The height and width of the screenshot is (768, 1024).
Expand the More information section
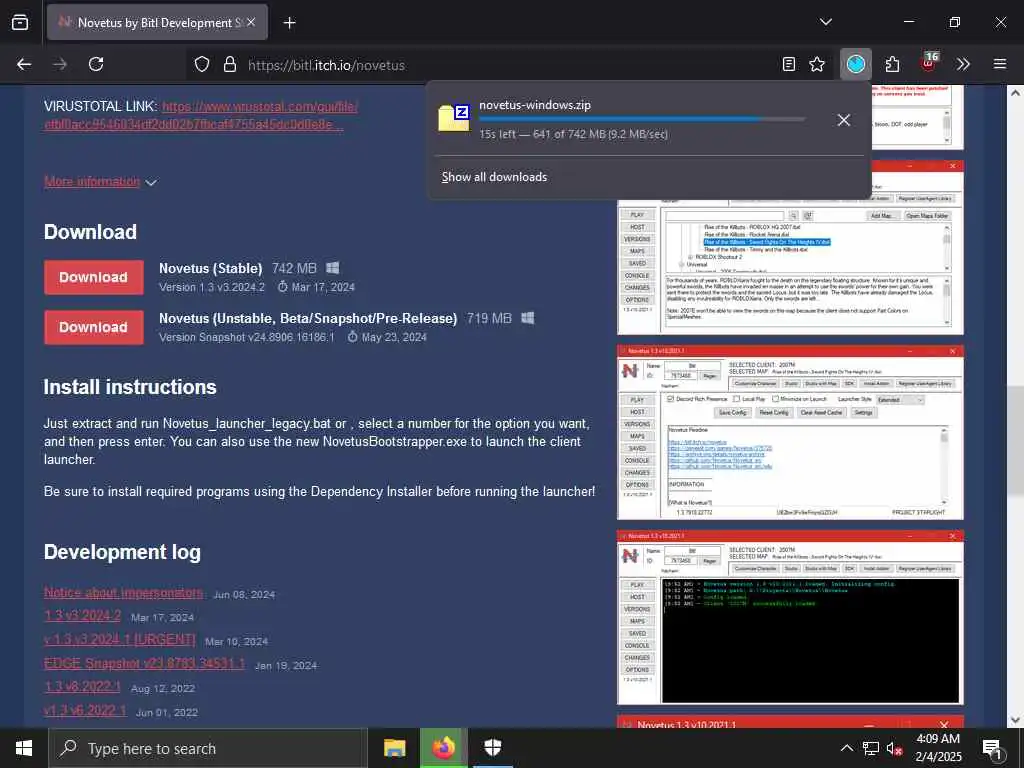pos(101,182)
